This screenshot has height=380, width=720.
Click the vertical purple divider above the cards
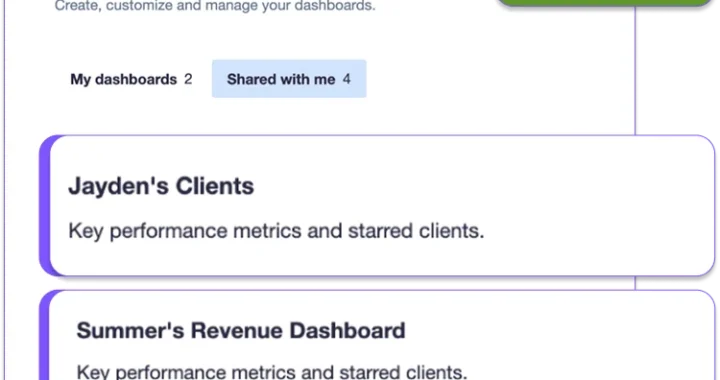pos(636,69)
